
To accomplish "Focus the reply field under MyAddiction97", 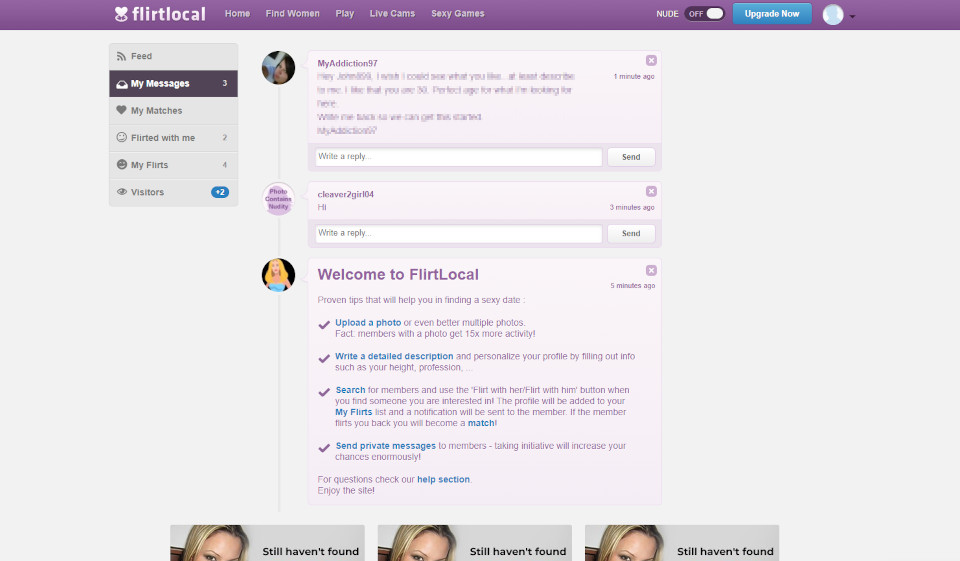I will (458, 157).
